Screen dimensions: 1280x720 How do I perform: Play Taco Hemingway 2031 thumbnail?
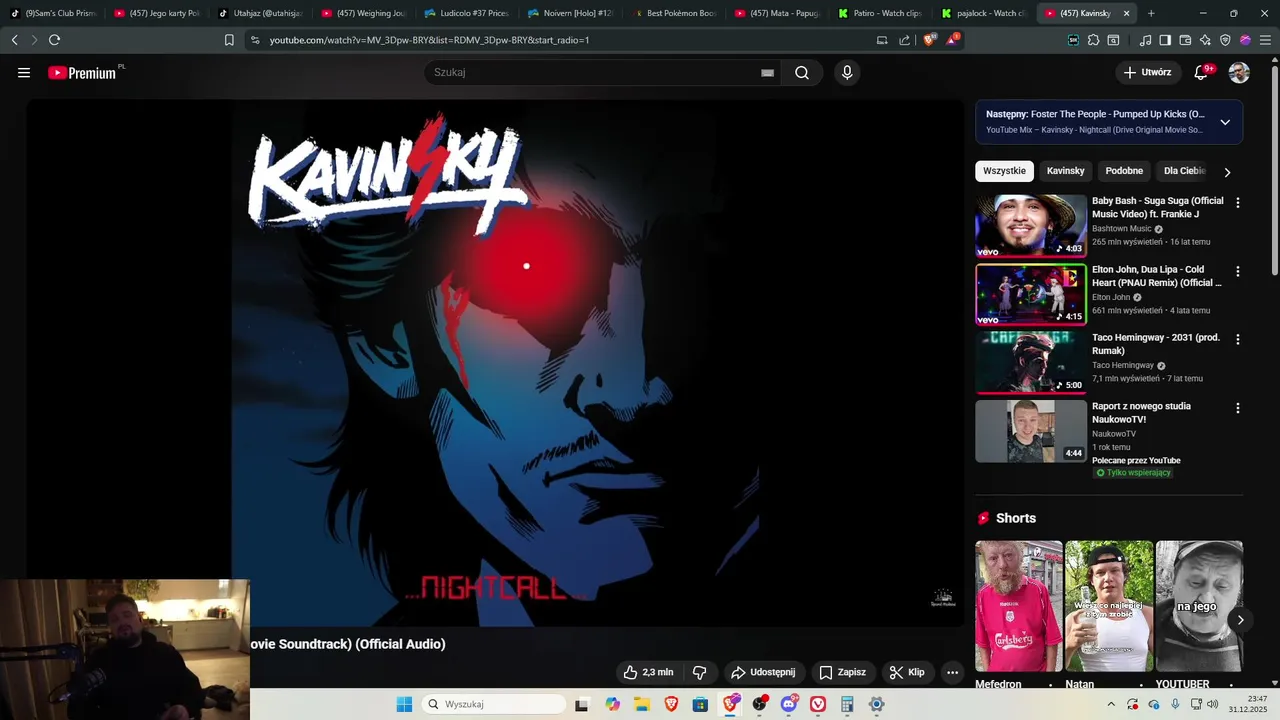pyautogui.click(x=1031, y=362)
